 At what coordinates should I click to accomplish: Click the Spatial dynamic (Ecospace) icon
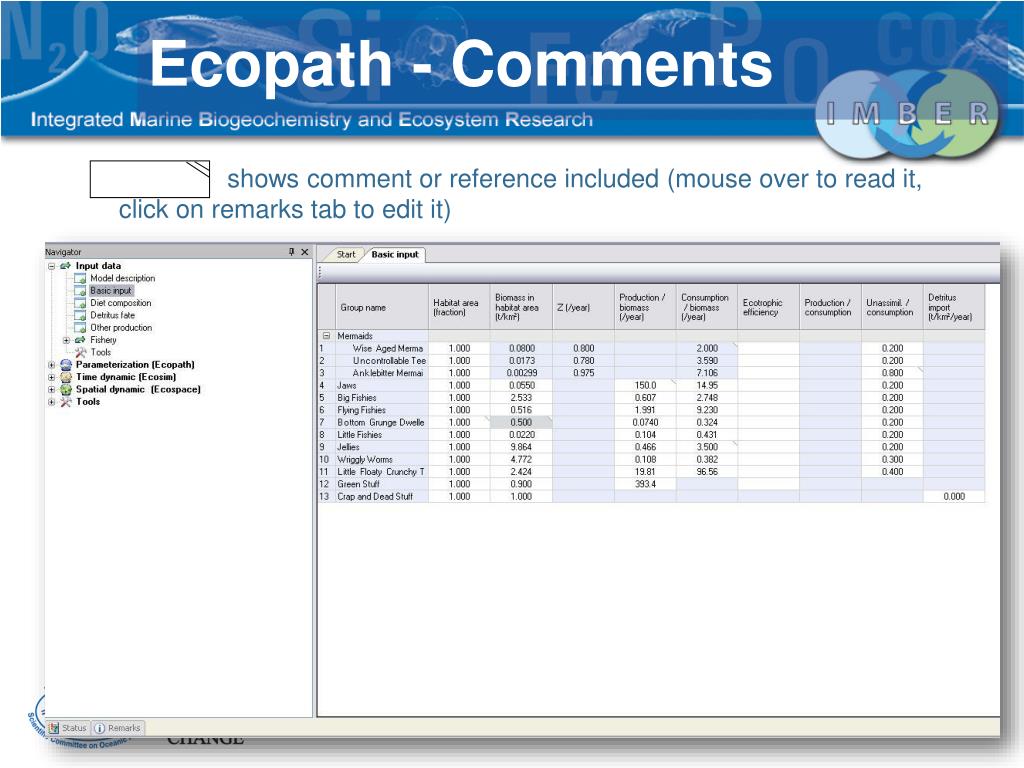coord(65,389)
